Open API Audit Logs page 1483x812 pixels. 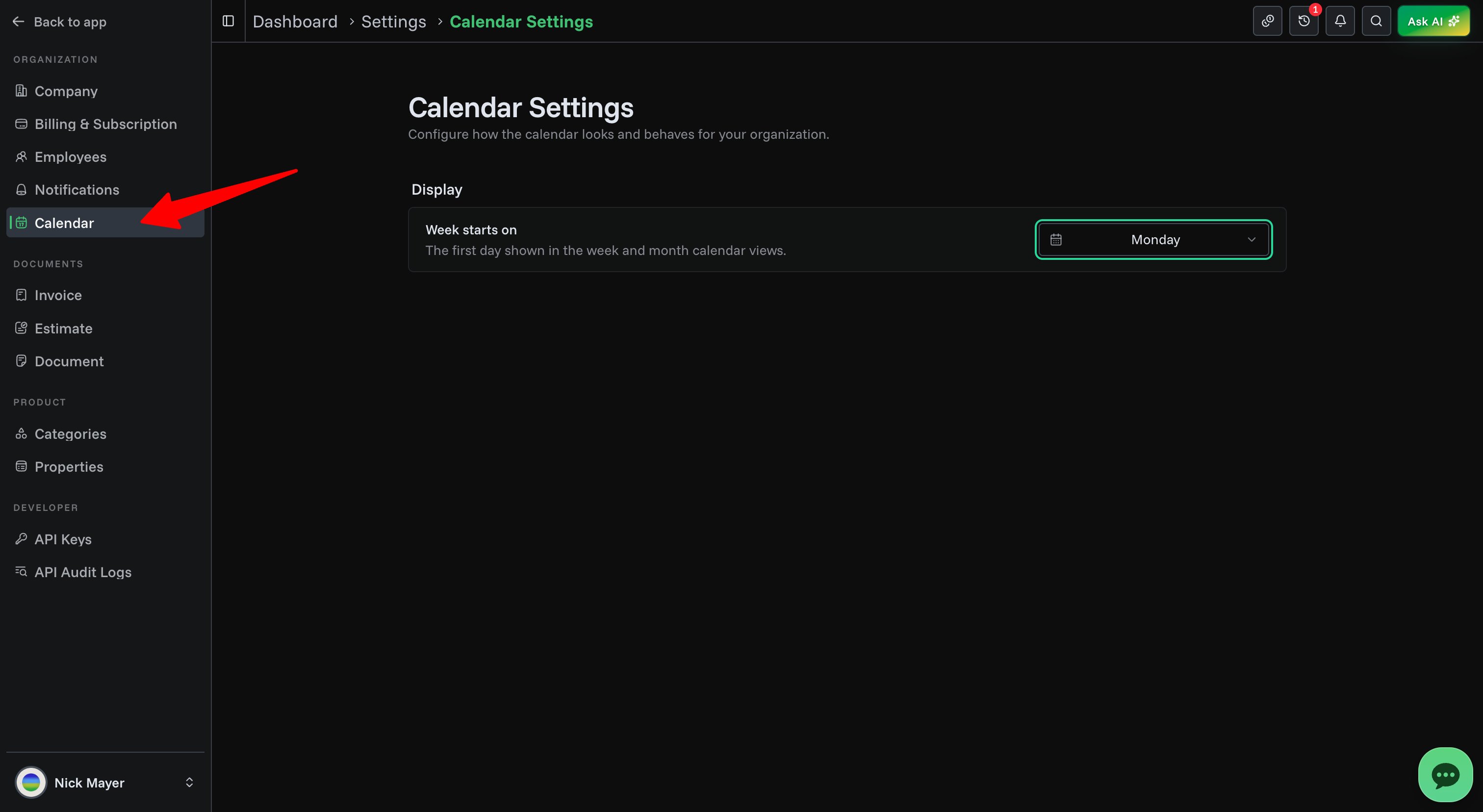click(x=105, y=571)
